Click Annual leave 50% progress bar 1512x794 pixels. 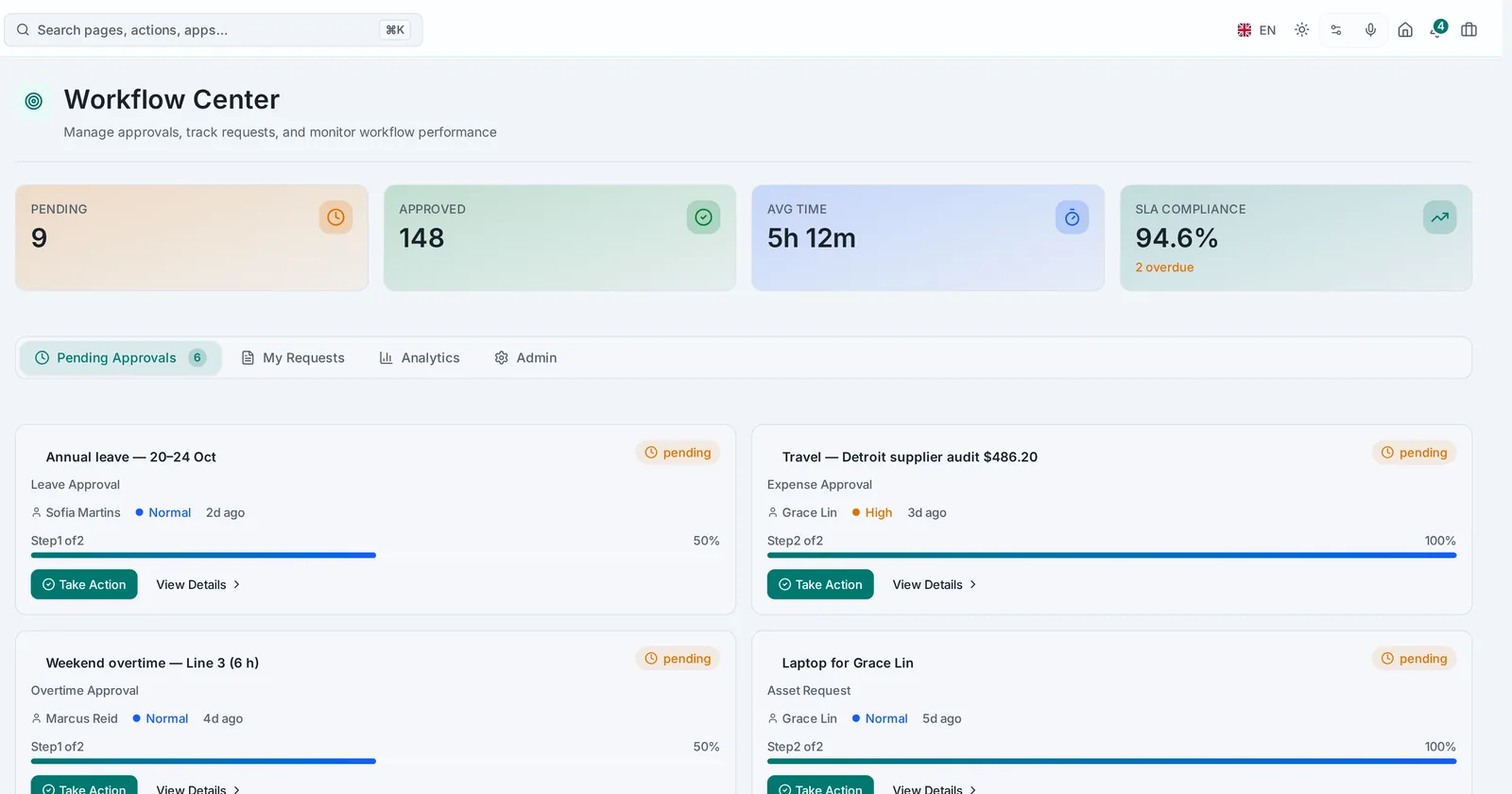tap(375, 556)
